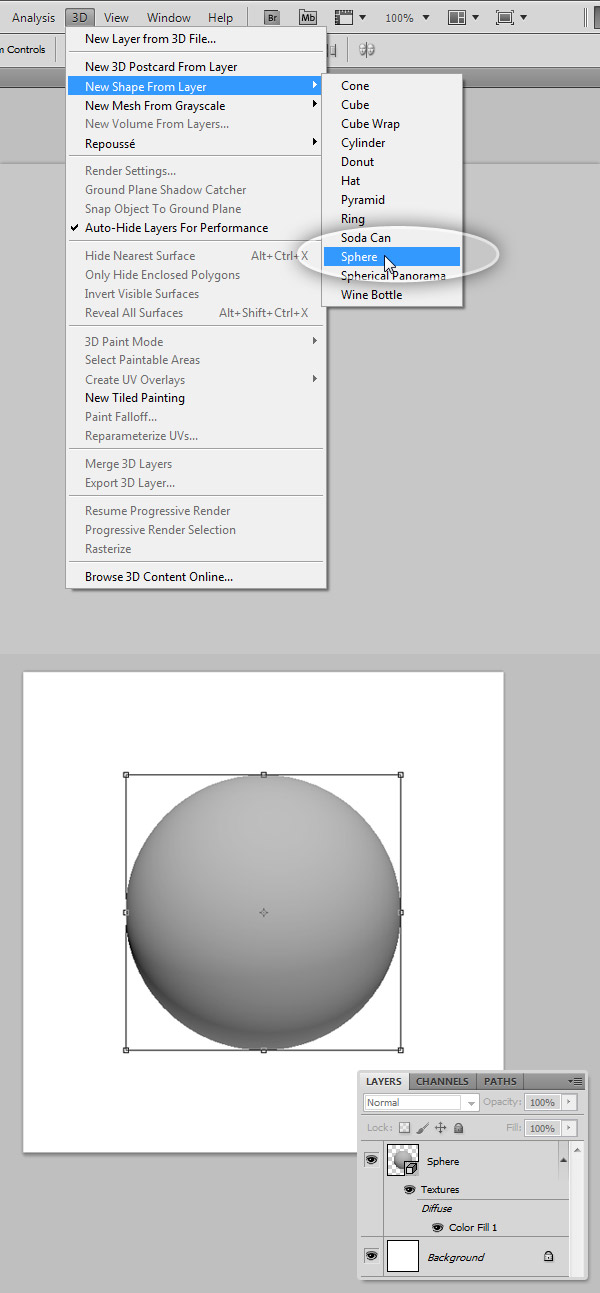Click the lock all padlock icon

[458, 1128]
